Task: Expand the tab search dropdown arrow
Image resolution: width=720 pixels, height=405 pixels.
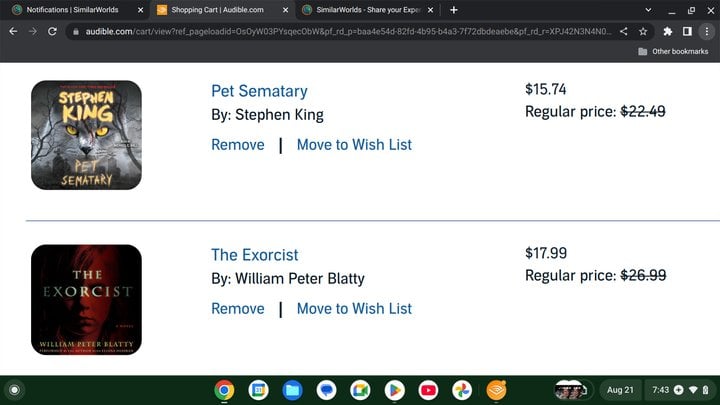Action: coord(648,10)
